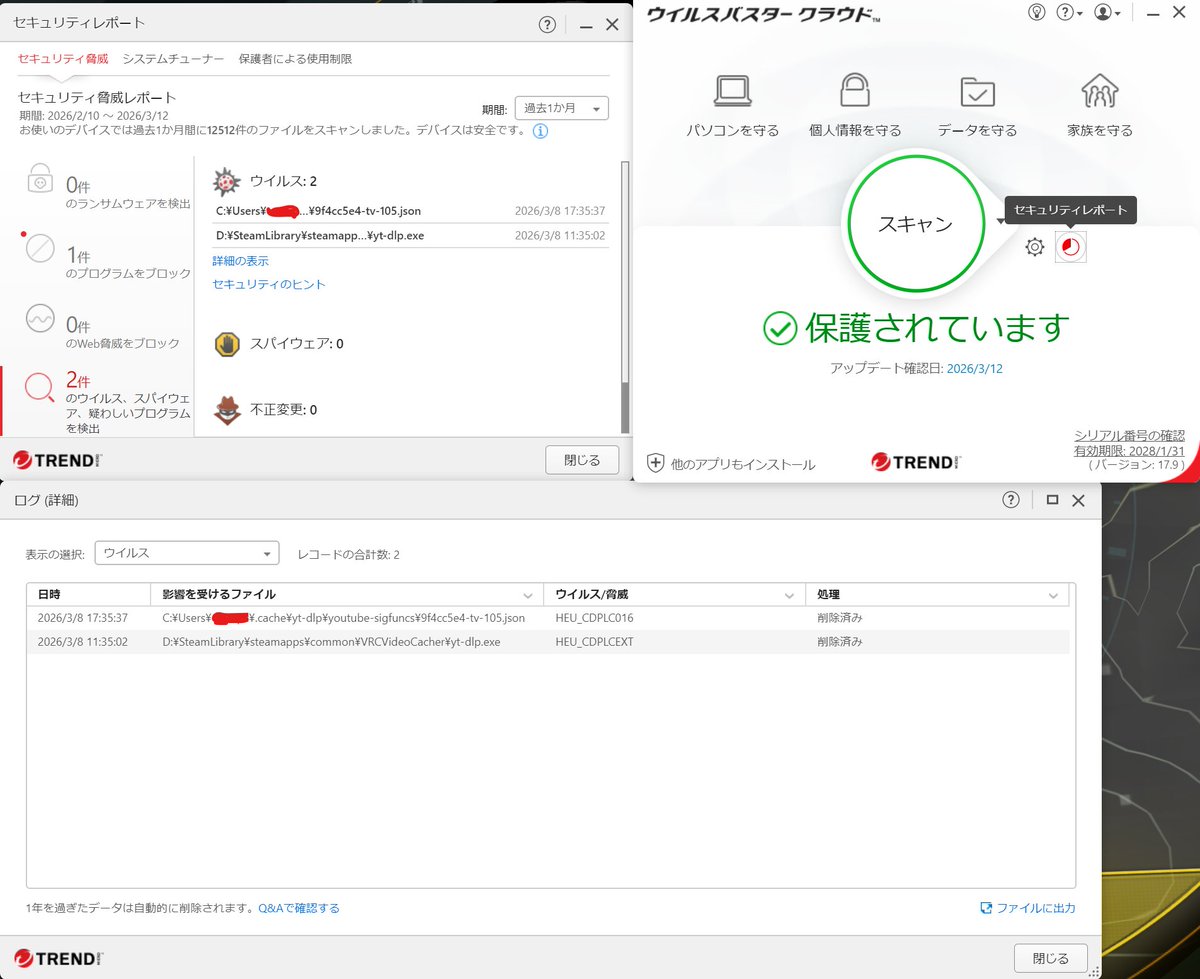The width and height of the screenshot is (1200, 979).
Task: Open the help menu in ウイルスバスター window
Action: click(x=1068, y=13)
